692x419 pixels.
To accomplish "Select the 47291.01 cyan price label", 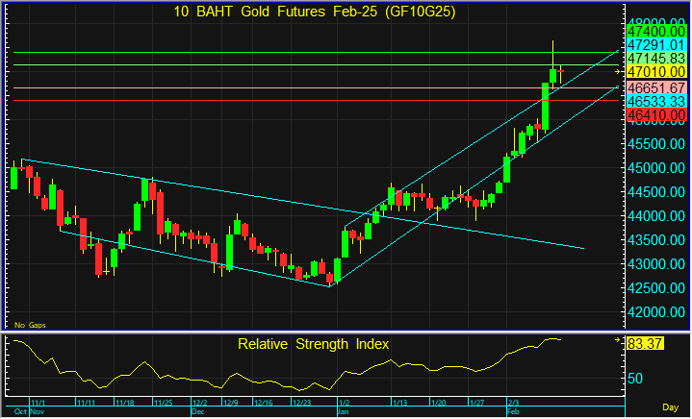I will (655, 46).
